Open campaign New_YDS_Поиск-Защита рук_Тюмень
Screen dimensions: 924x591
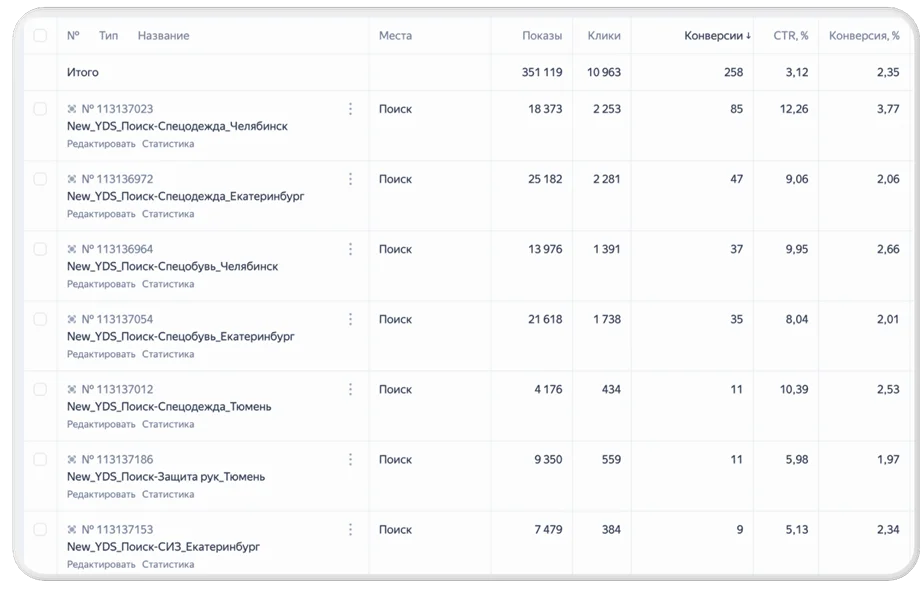tap(166, 477)
